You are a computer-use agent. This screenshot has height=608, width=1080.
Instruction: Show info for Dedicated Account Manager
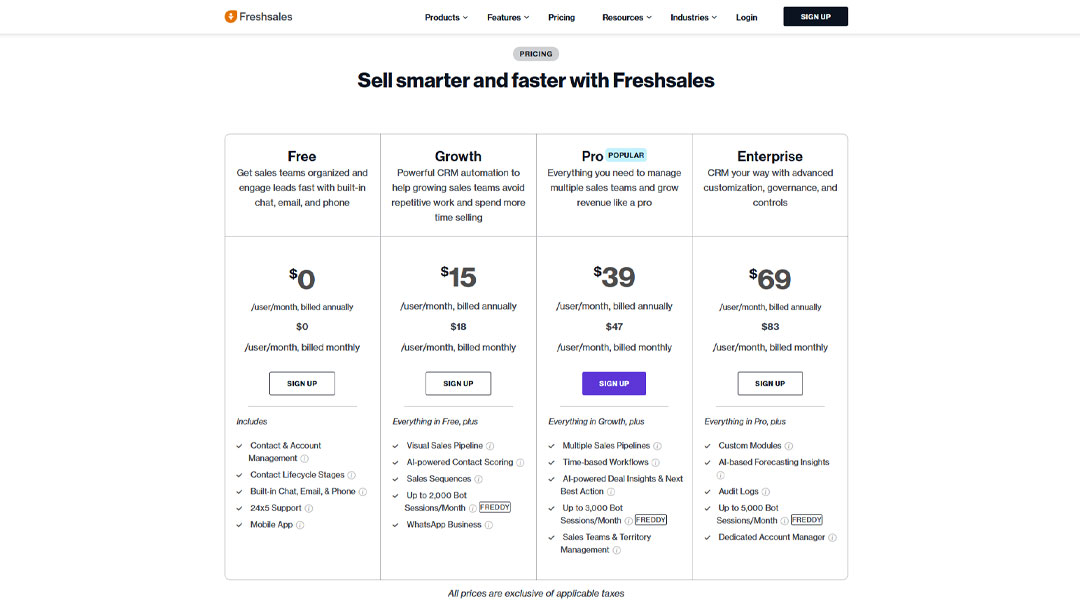click(832, 538)
